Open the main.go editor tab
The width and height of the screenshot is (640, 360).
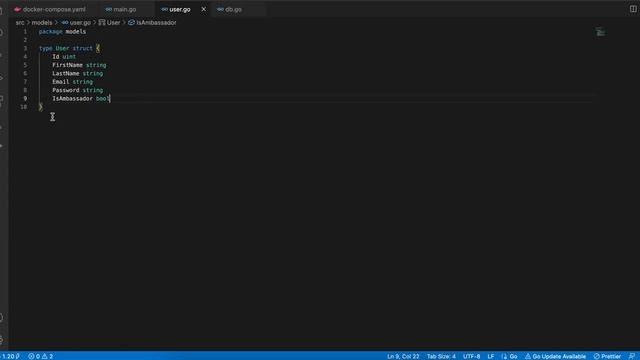[x=125, y=9]
